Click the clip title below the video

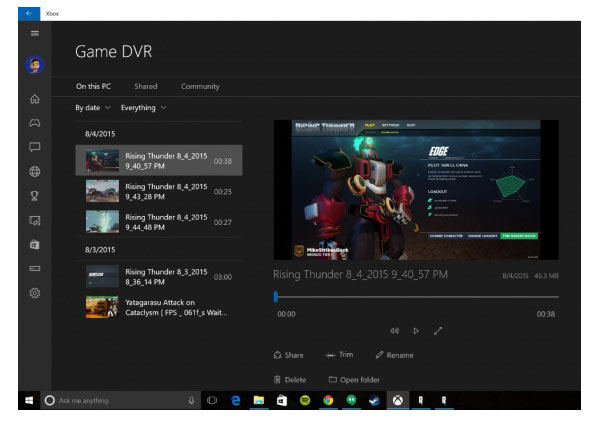click(x=360, y=274)
